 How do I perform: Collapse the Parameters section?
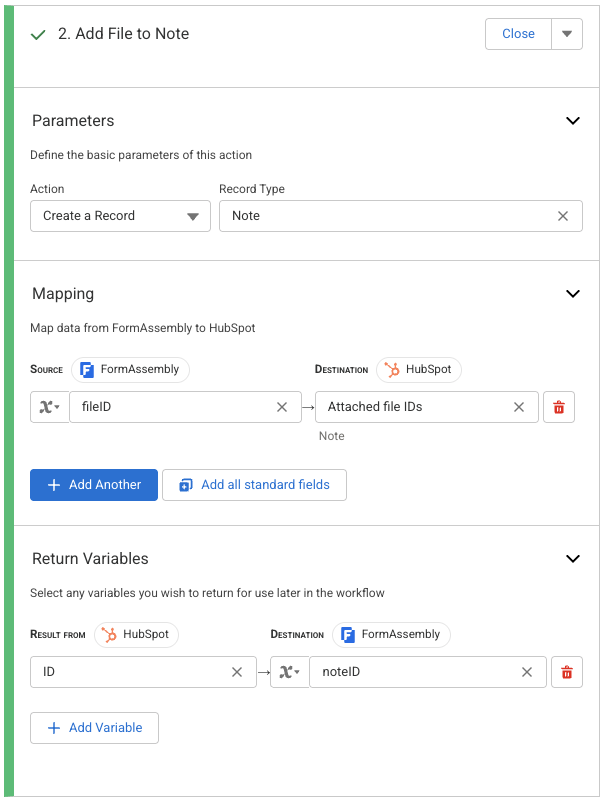coord(573,121)
